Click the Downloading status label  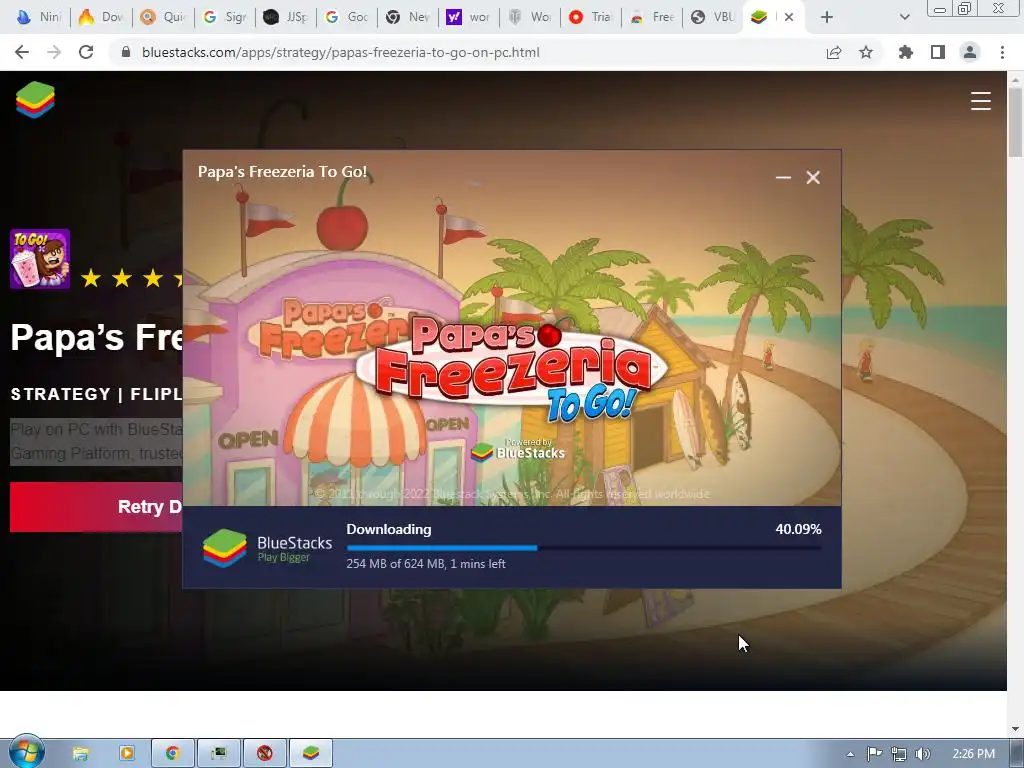tap(389, 529)
